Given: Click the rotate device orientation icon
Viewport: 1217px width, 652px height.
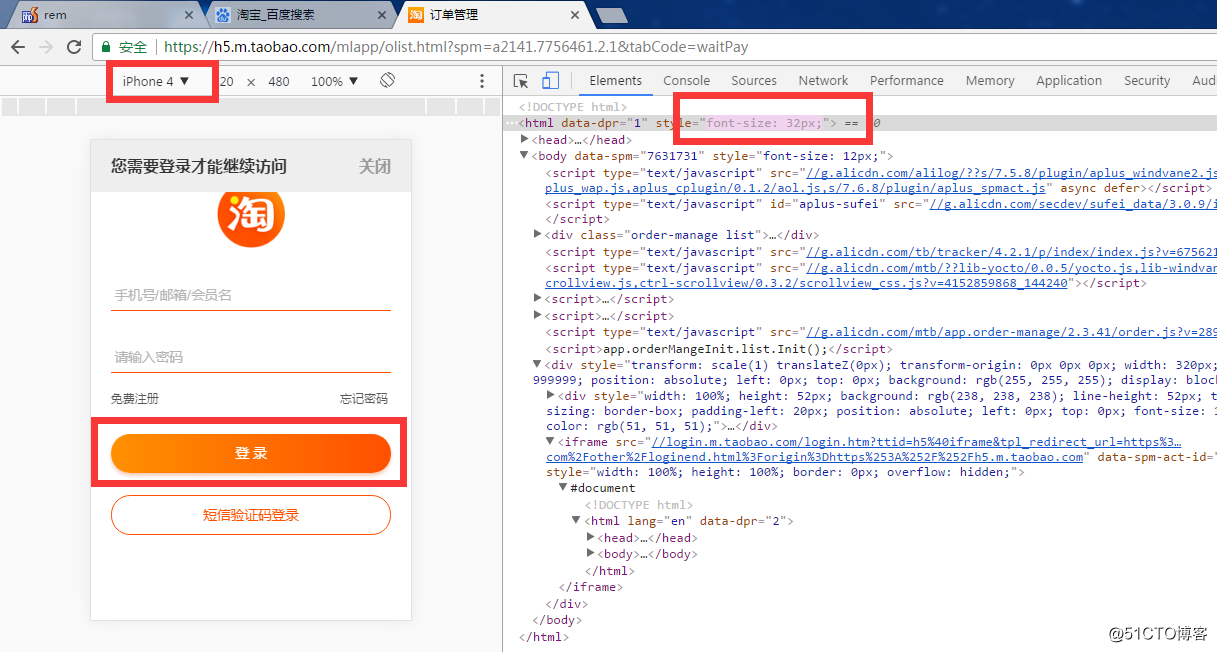Looking at the screenshot, I should point(388,80).
